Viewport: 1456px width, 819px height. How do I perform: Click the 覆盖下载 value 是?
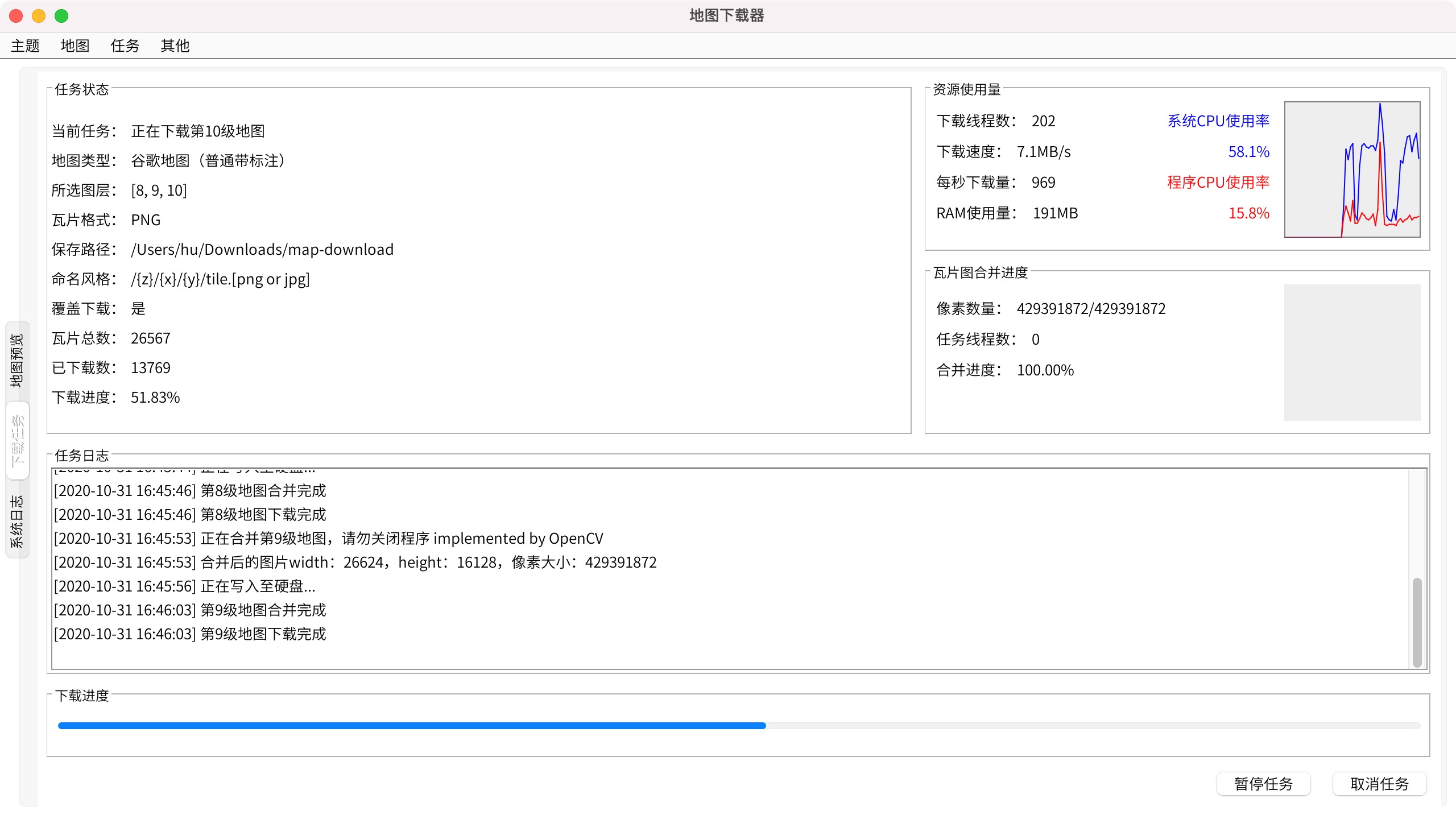(138, 308)
